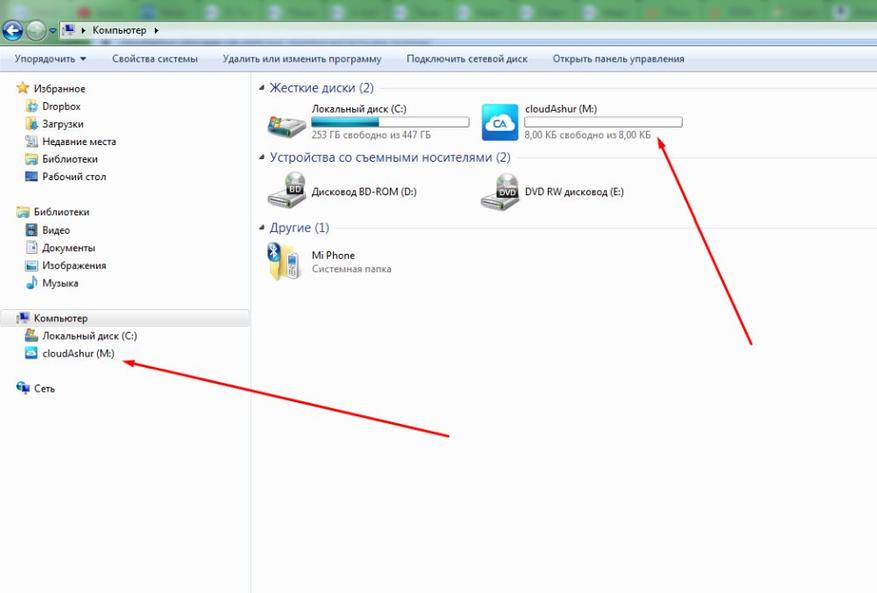Image resolution: width=877 pixels, height=593 pixels.
Task: Click the Back navigation arrow button
Action: tap(12, 30)
